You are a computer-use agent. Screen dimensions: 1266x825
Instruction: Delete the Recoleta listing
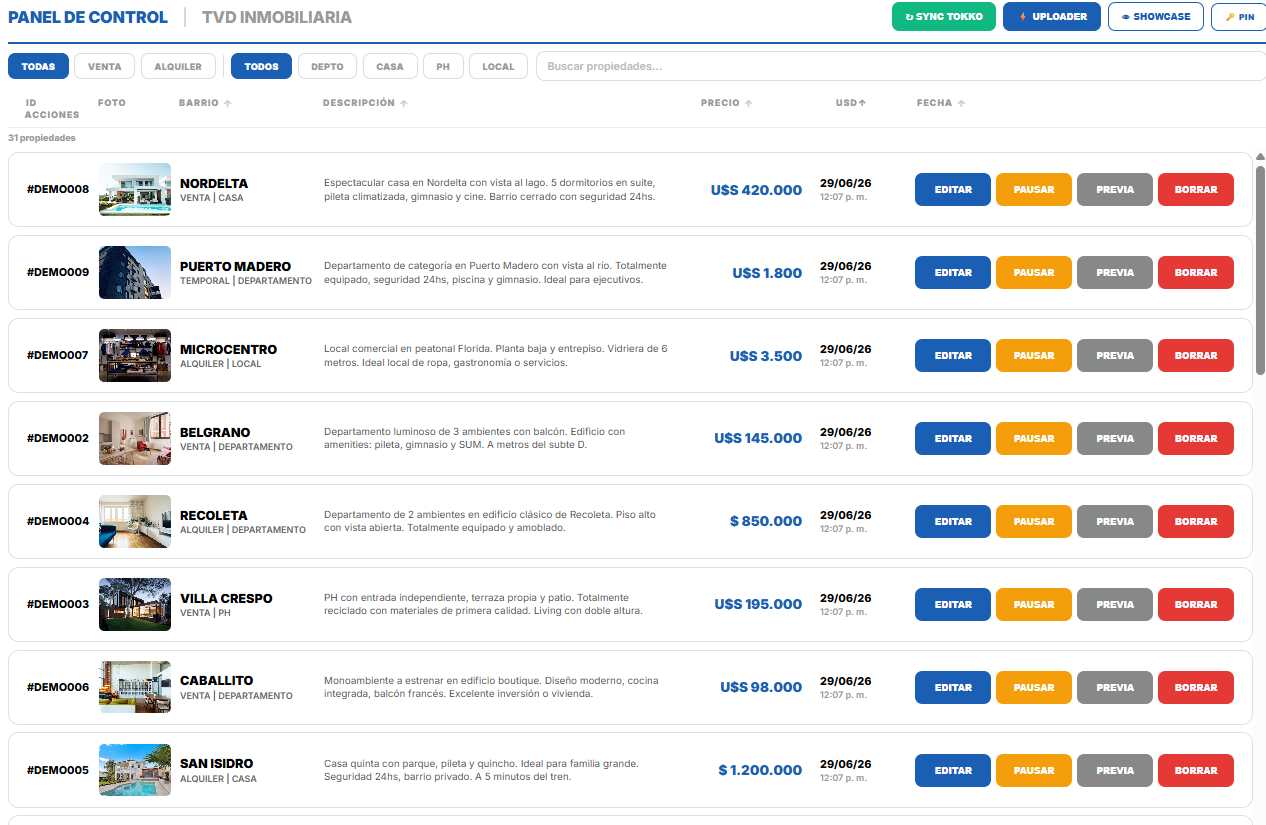click(1196, 521)
